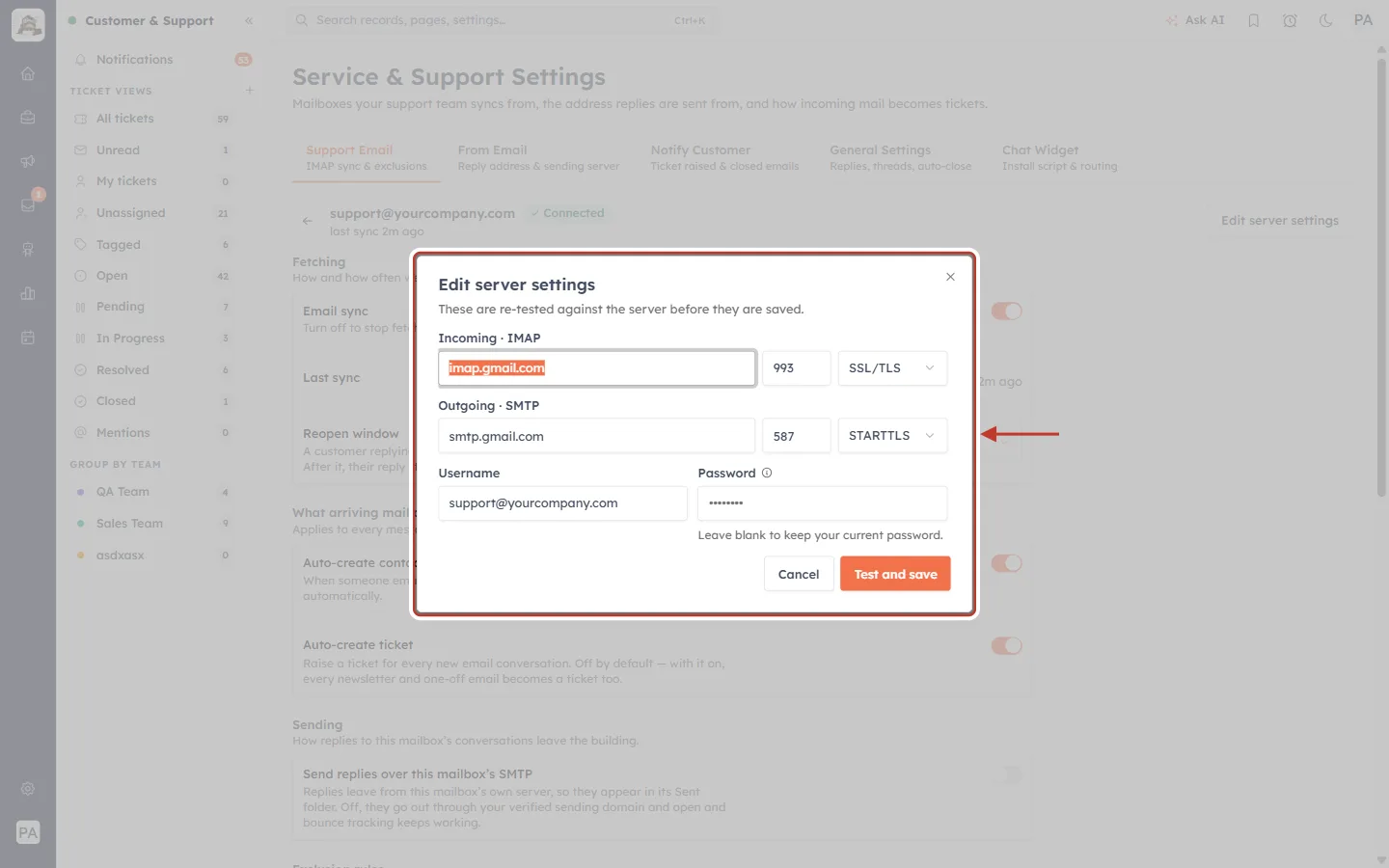Go back using the arrow beside support@yourcompany.com
The height and width of the screenshot is (868, 1389).
(307, 221)
